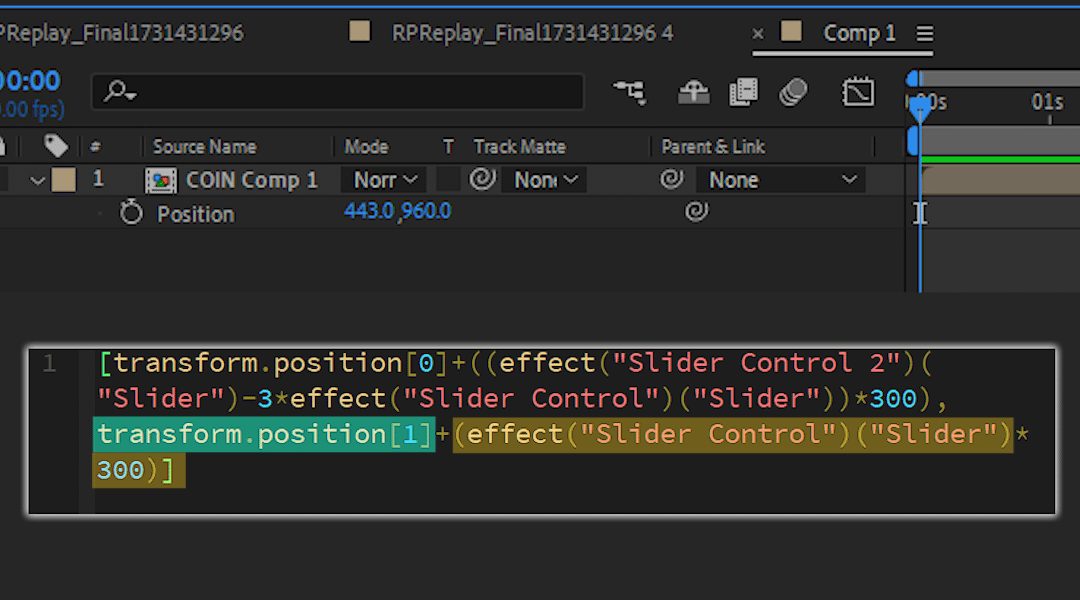Click the Motion Blur icon
The width and height of the screenshot is (1080, 600).
[x=793, y=92]
